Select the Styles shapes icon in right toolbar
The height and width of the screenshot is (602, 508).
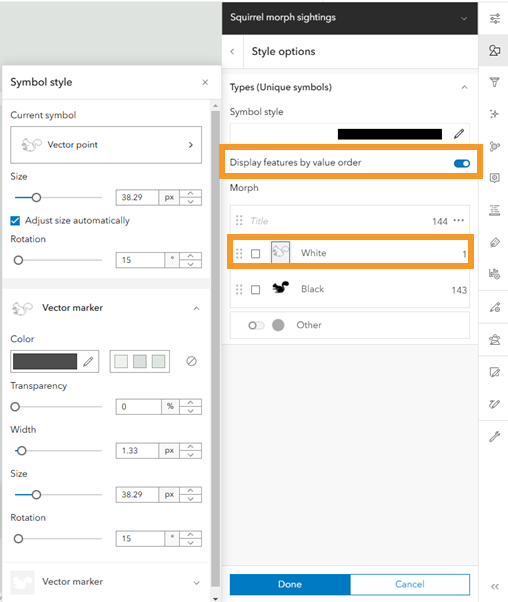pyautogui.click(x=495, y=50)
